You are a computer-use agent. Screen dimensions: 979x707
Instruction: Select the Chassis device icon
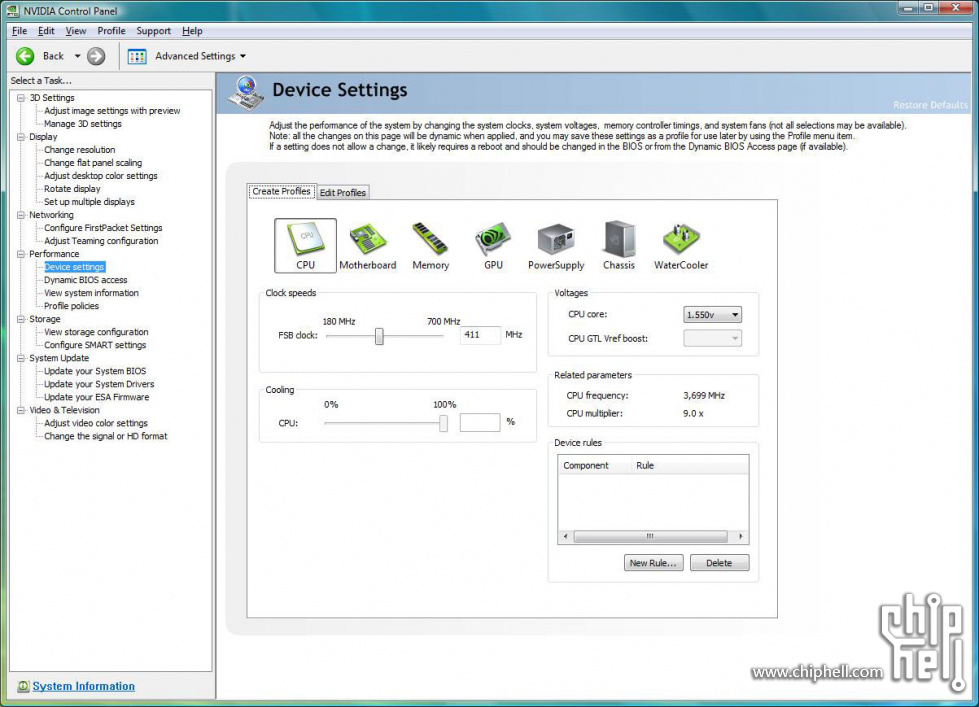pos(619,245)
